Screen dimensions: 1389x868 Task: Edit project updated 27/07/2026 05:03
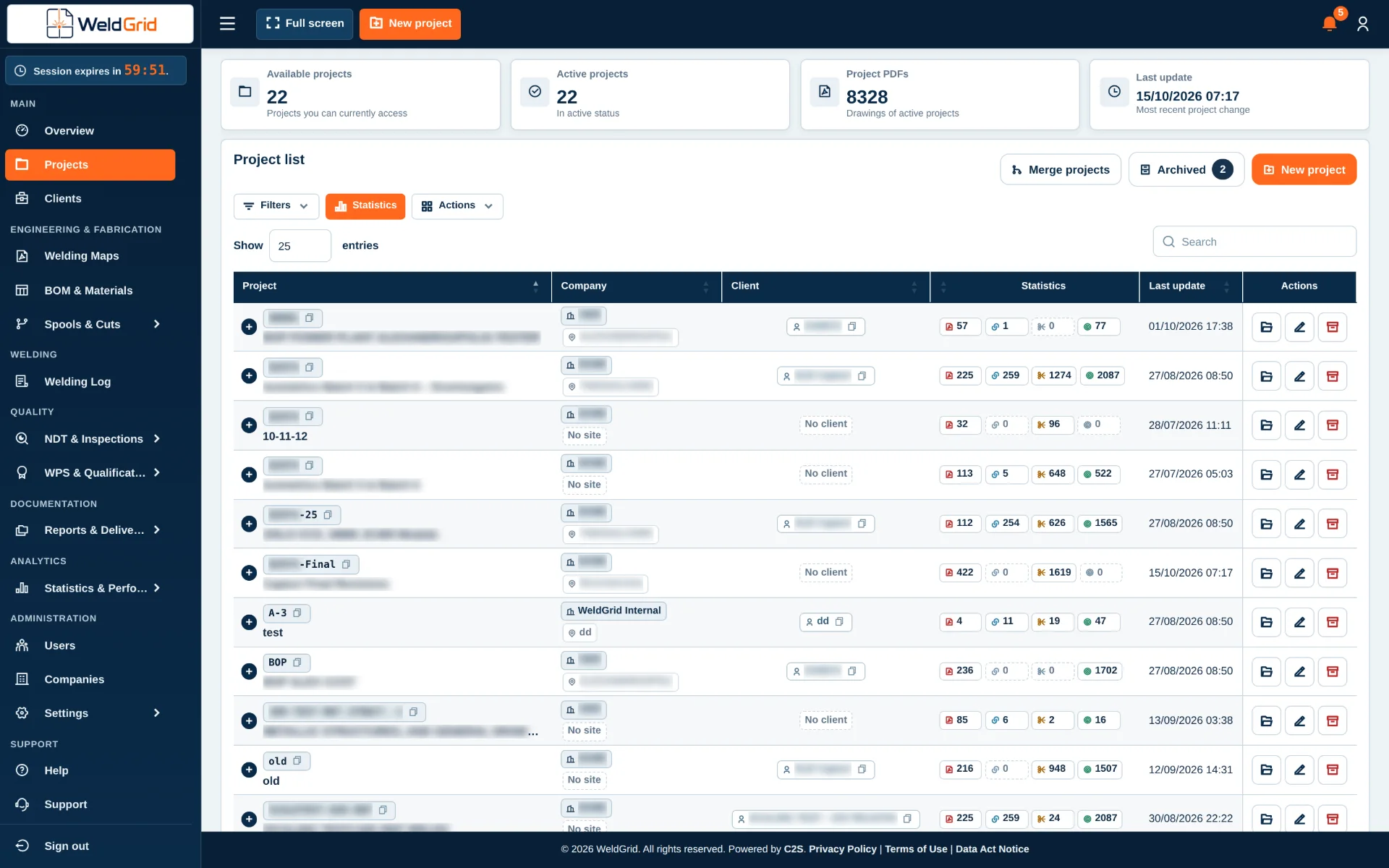(1299, 475)
